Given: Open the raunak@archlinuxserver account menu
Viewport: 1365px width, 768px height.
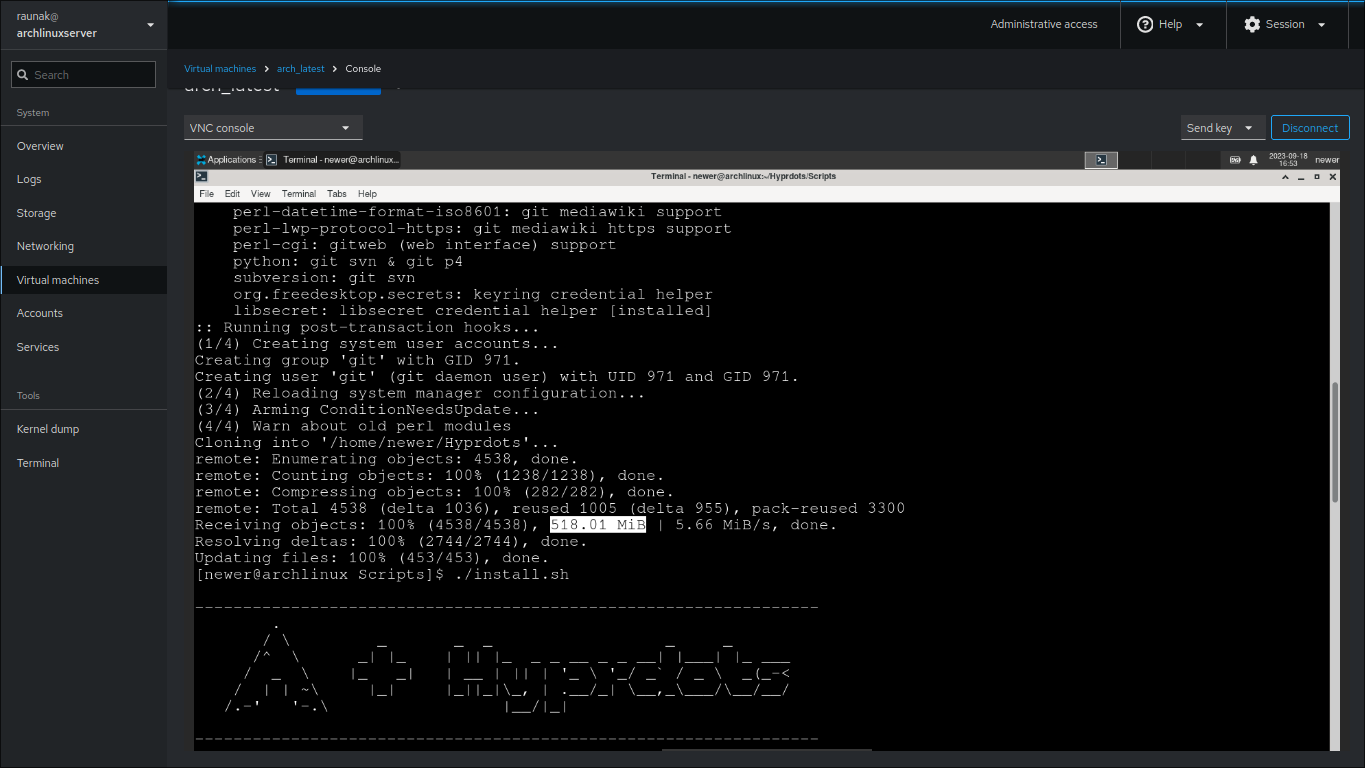Looking at the screenshot, I should coord(83,24).
